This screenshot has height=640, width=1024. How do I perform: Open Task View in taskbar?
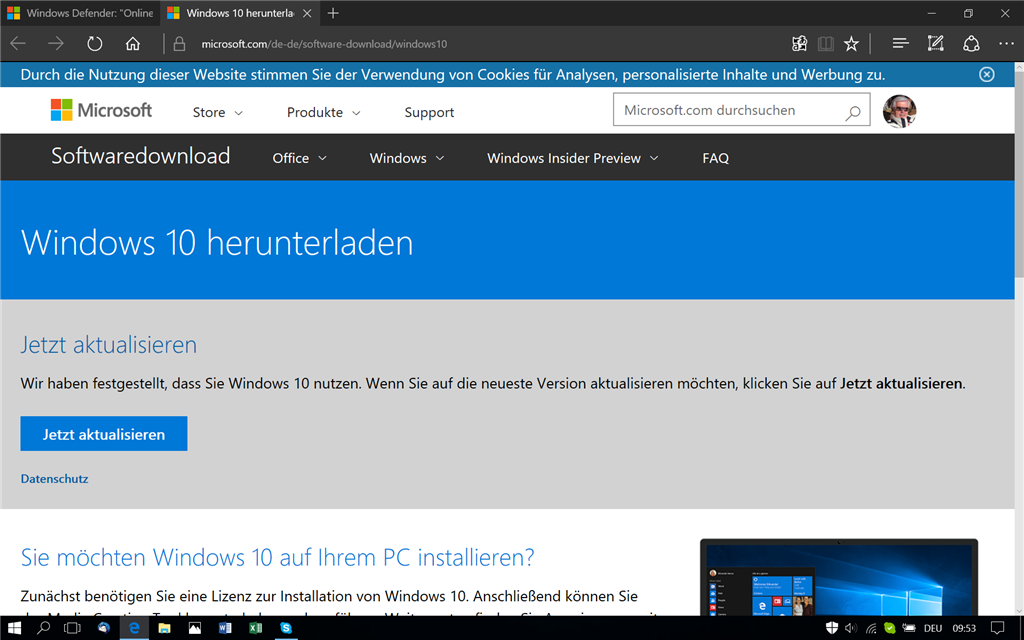[72, 628]
